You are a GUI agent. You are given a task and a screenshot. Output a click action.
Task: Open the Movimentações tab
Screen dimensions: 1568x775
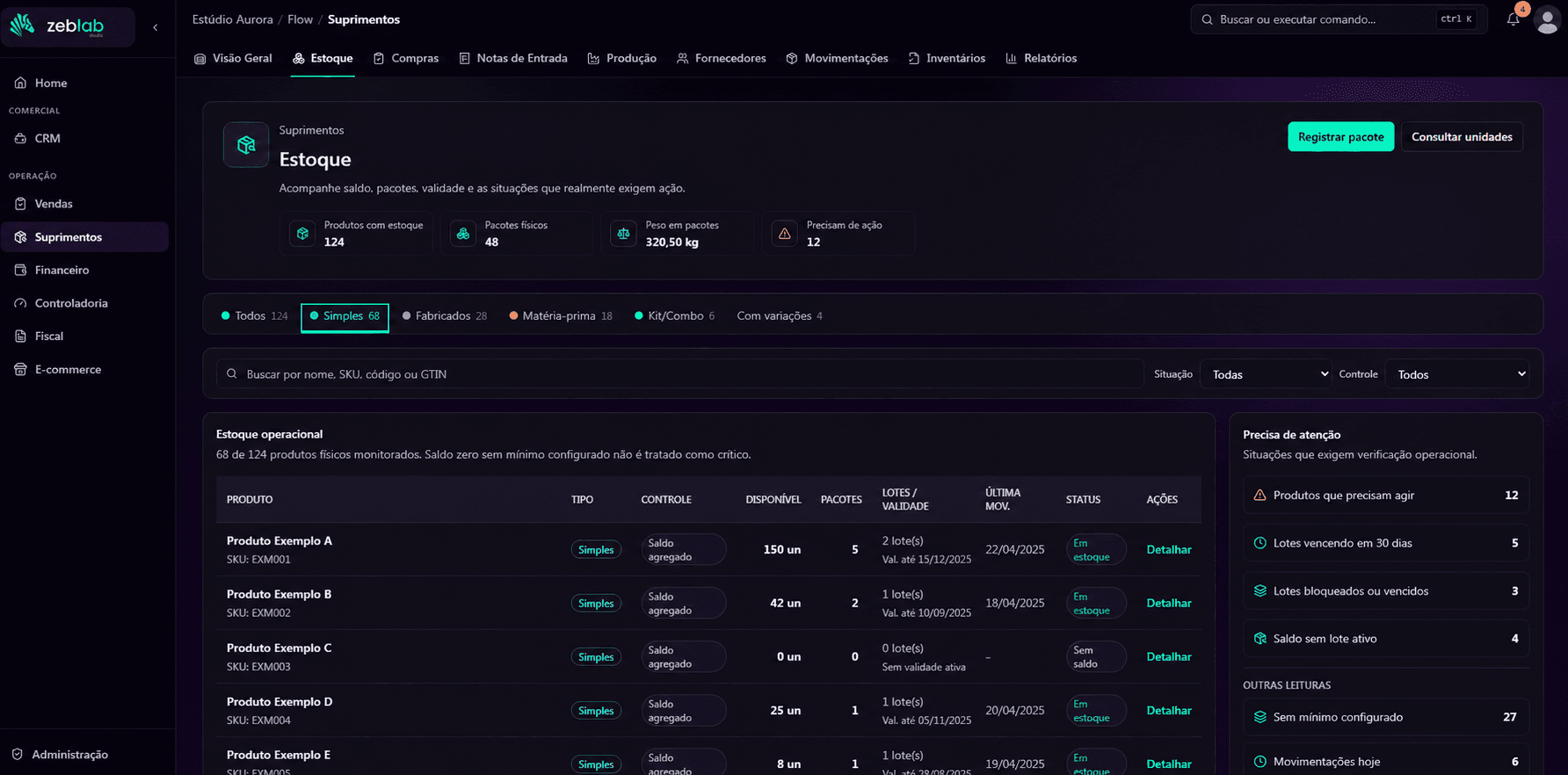[x=837, y=58]
